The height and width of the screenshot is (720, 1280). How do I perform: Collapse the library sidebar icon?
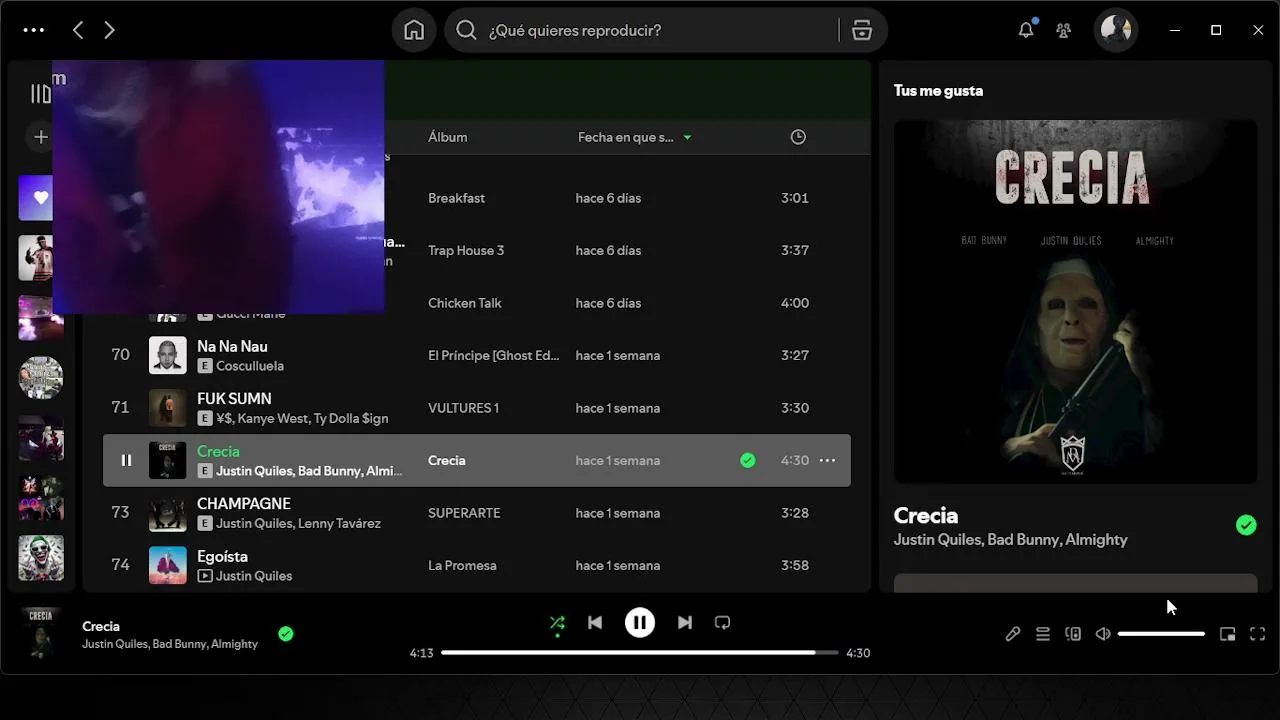pyautogui.click(x=40, y=94)
